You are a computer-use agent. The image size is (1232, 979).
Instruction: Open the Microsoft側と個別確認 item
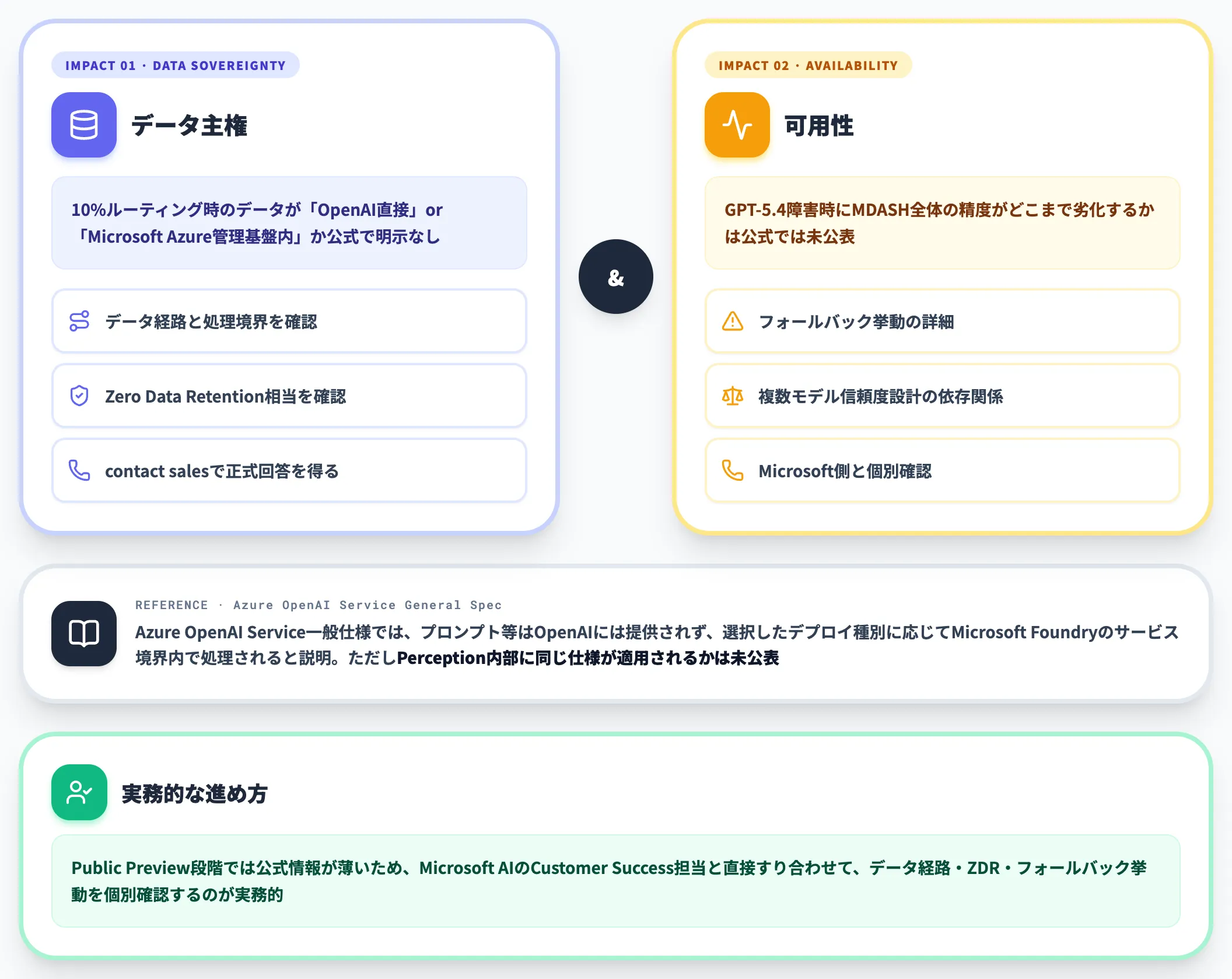tap(943, 470)
